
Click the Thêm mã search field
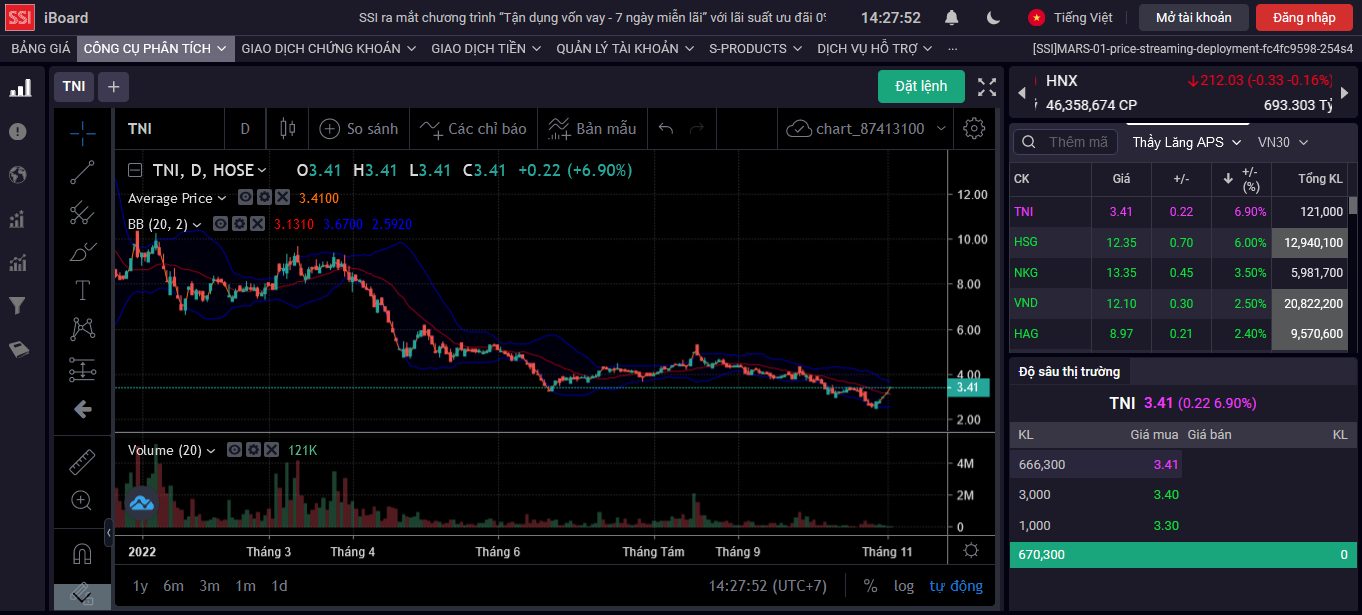[1066, 142]
